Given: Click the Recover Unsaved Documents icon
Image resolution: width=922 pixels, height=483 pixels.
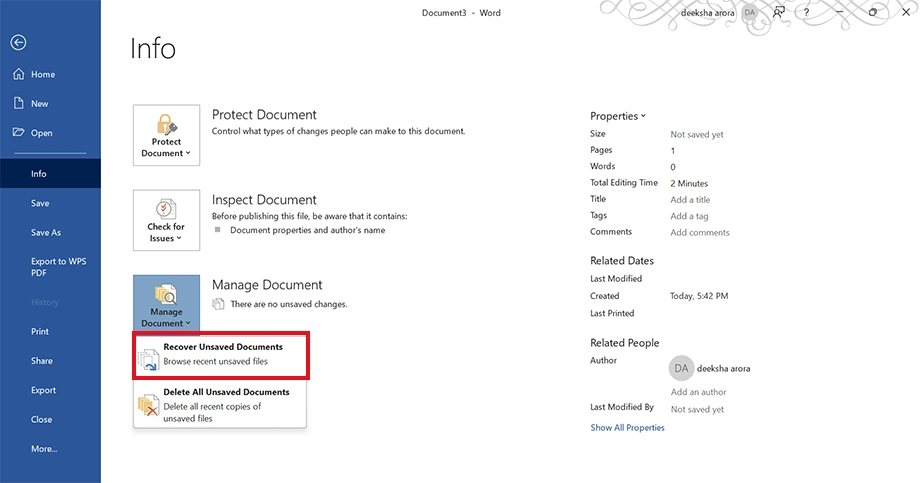Looking at the screenshot, I should [x=149, y=359].
